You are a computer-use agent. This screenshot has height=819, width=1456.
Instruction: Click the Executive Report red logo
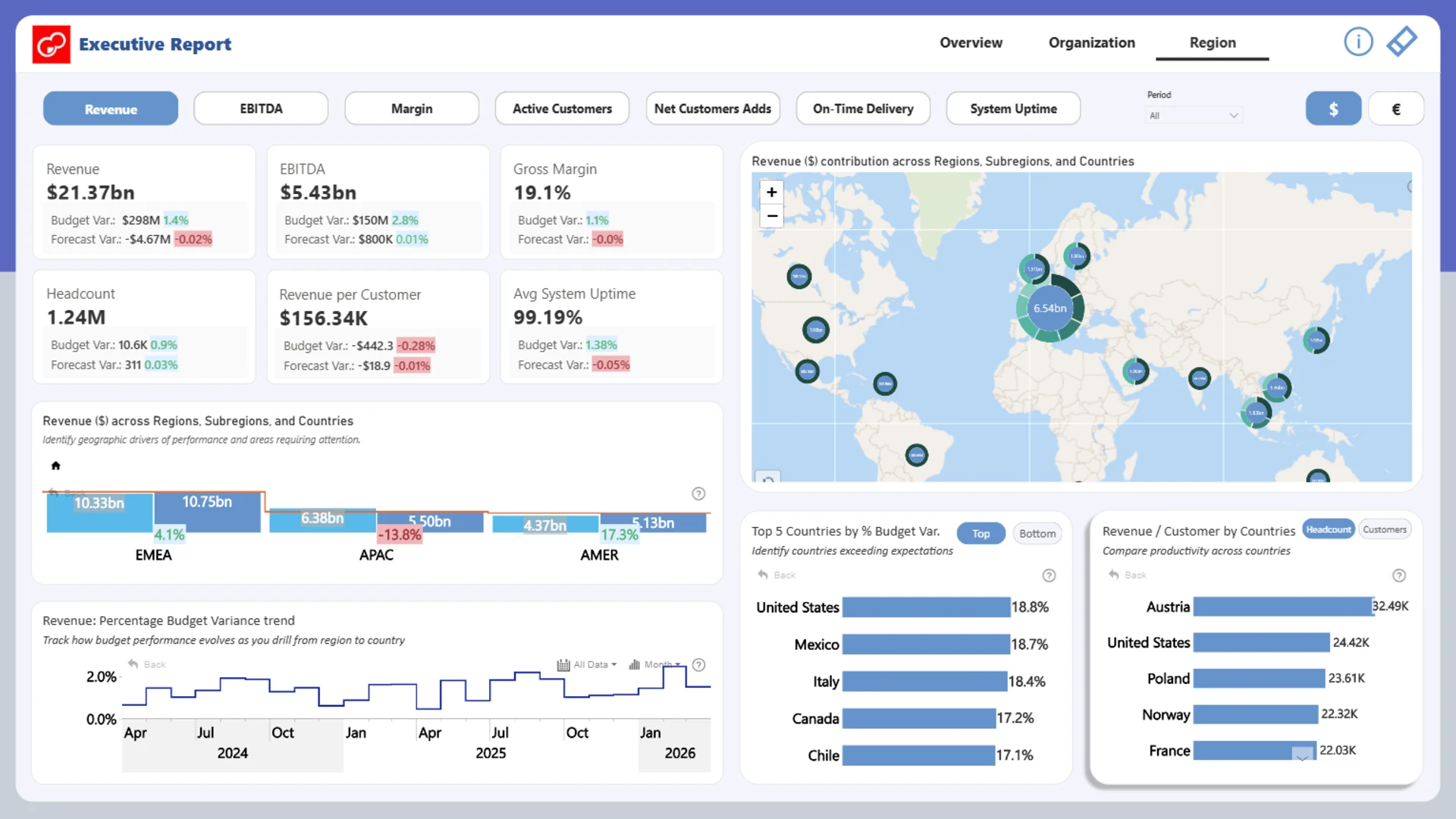(x=52, y=44)
